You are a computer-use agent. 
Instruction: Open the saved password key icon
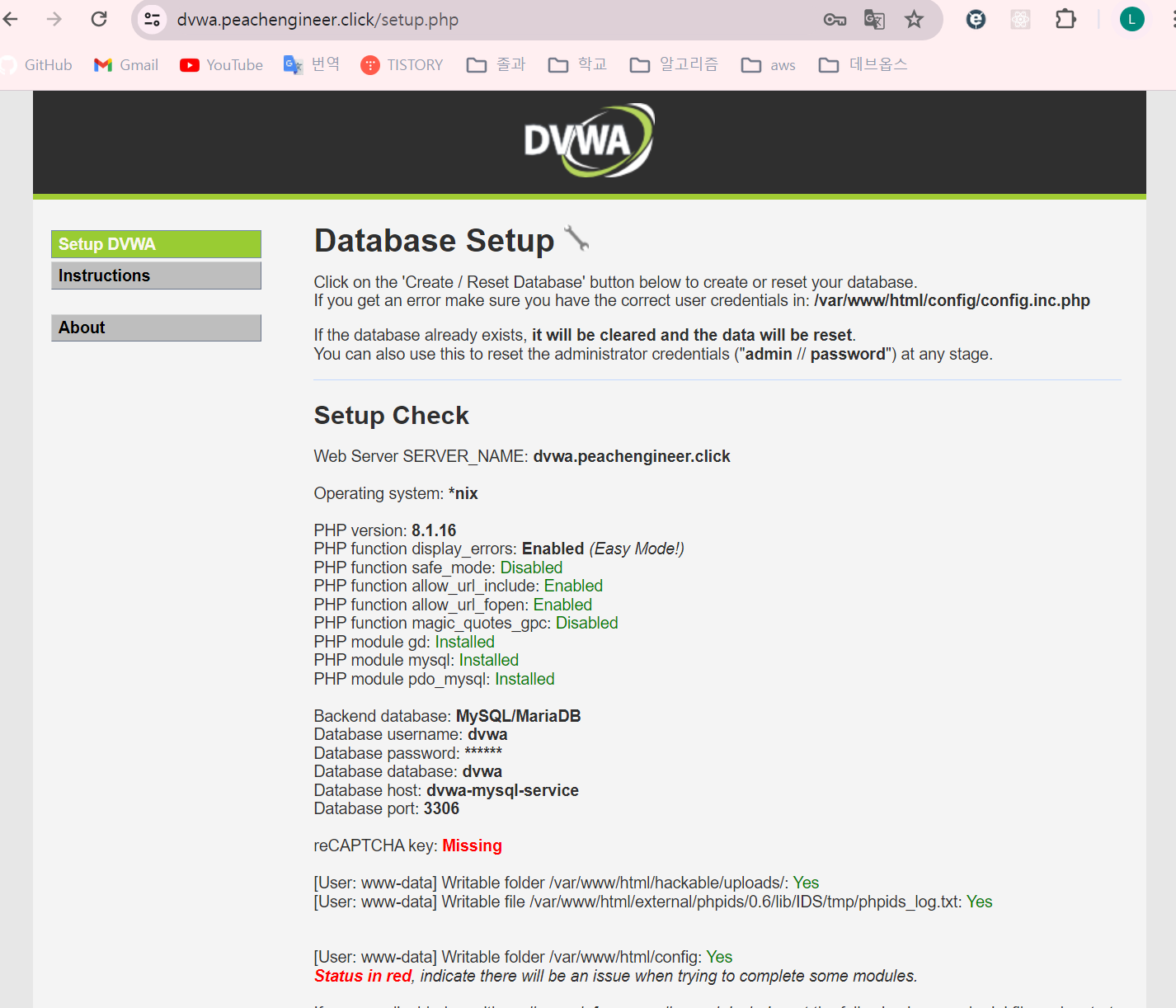click(835, 20)
